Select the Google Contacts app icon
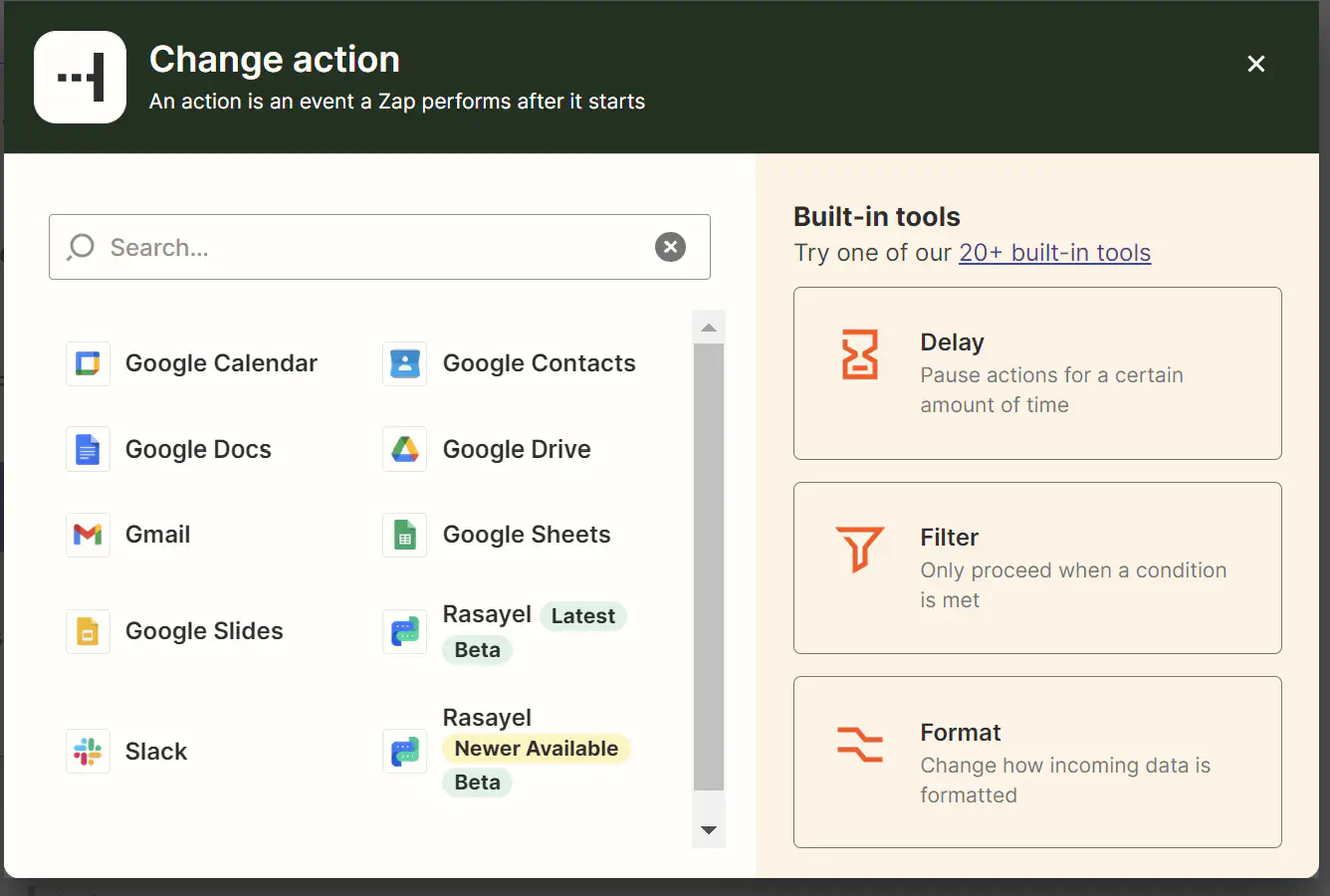 pyautogui.click(x=404, y=362)
